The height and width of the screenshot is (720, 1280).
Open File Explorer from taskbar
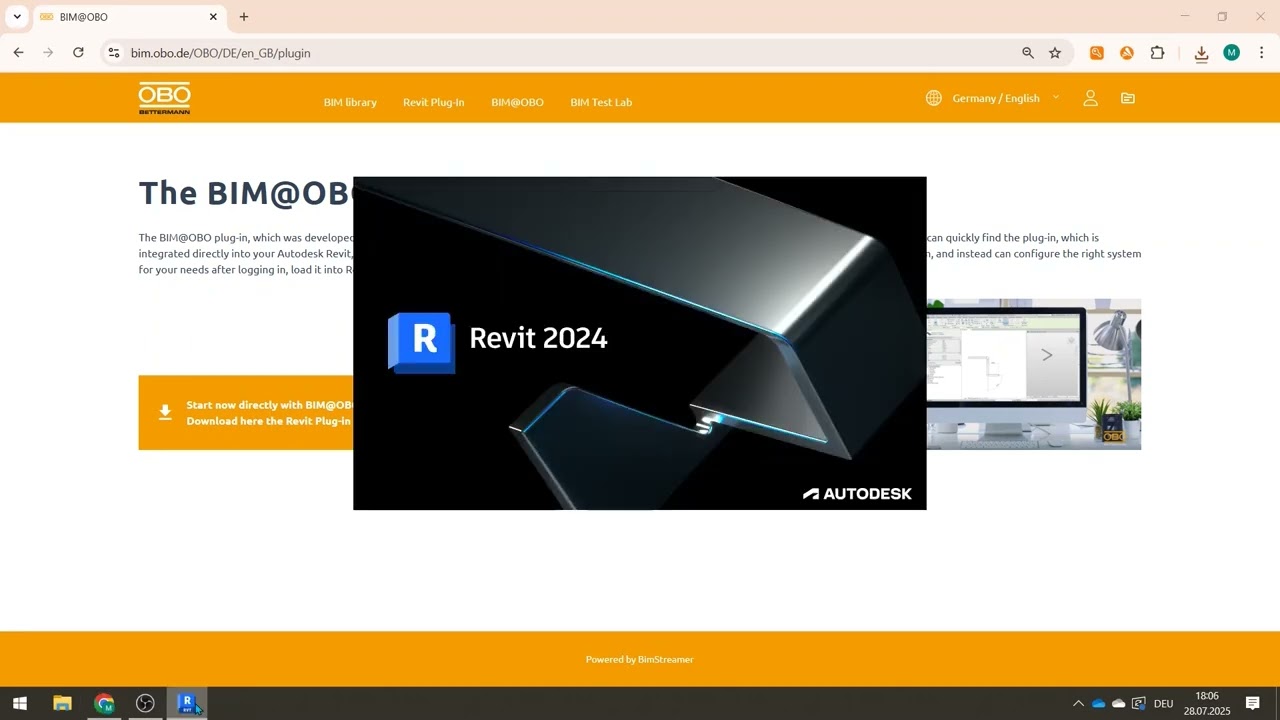tap(62, 703)
